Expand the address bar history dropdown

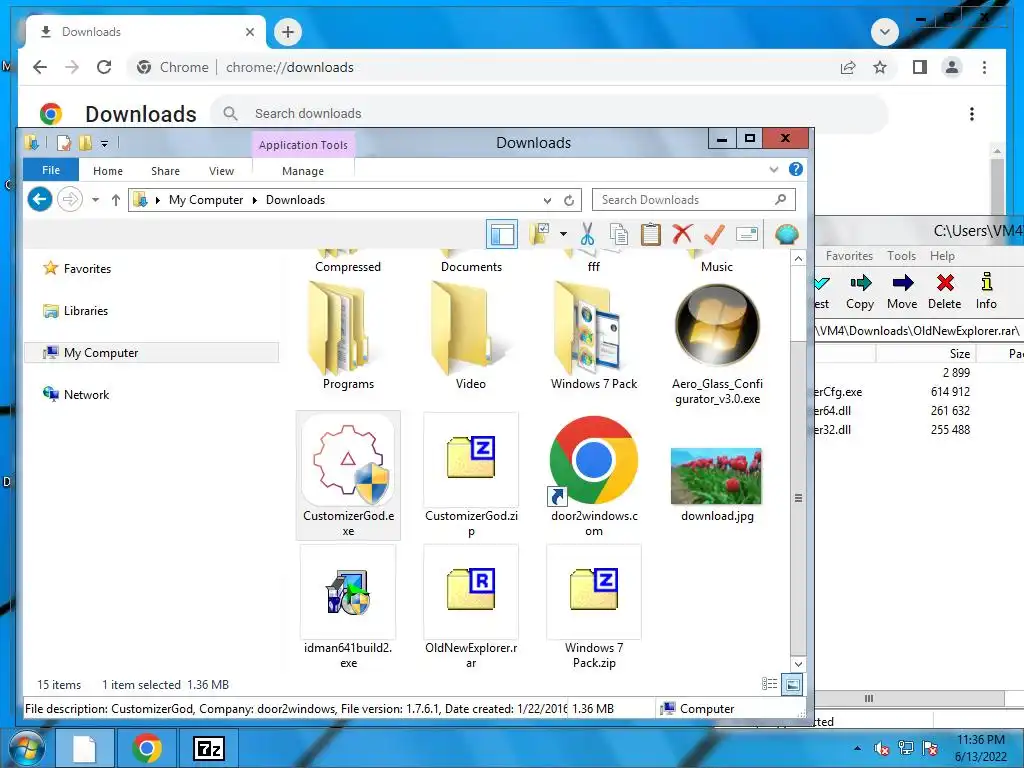[x=547, y=200]
